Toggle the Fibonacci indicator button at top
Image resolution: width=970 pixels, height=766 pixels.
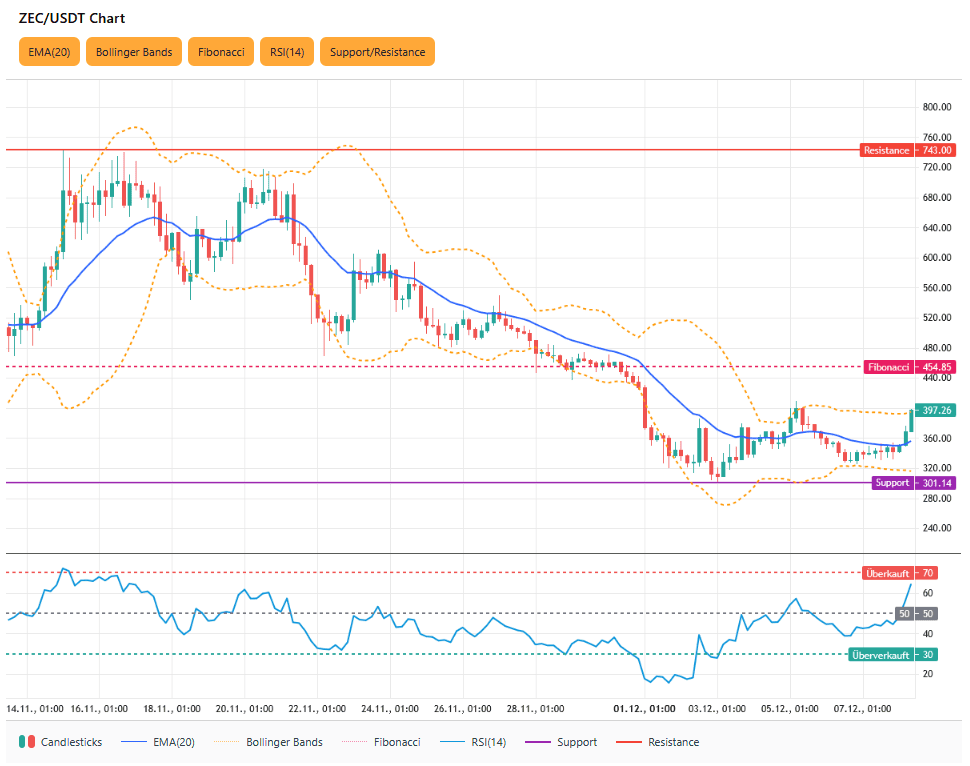click(x=221, y=52)
